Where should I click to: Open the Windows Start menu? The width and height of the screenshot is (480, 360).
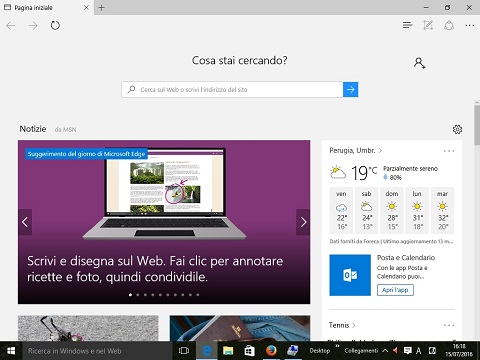tap(11, 351)
